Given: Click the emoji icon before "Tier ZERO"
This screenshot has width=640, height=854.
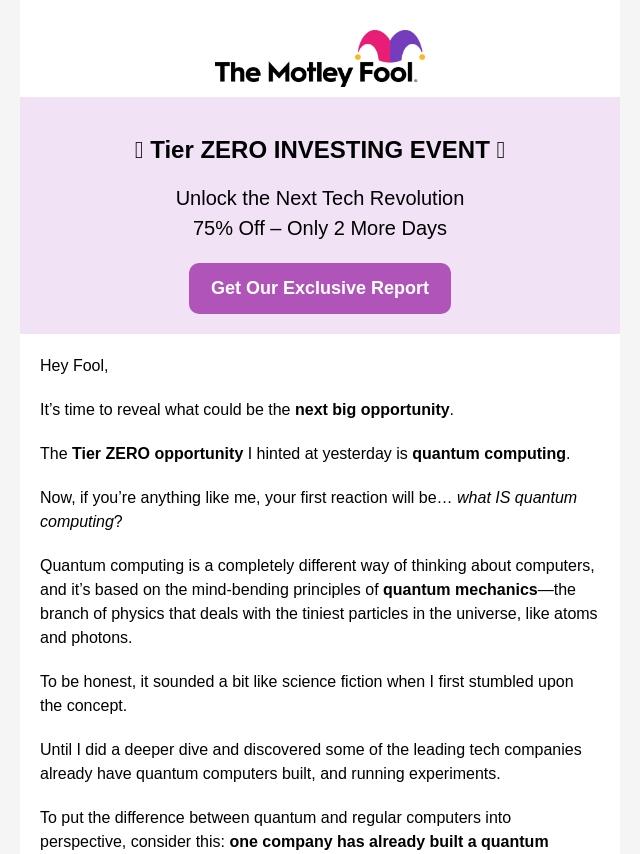Looking at the screenshot, I should (x=139, y=150).
